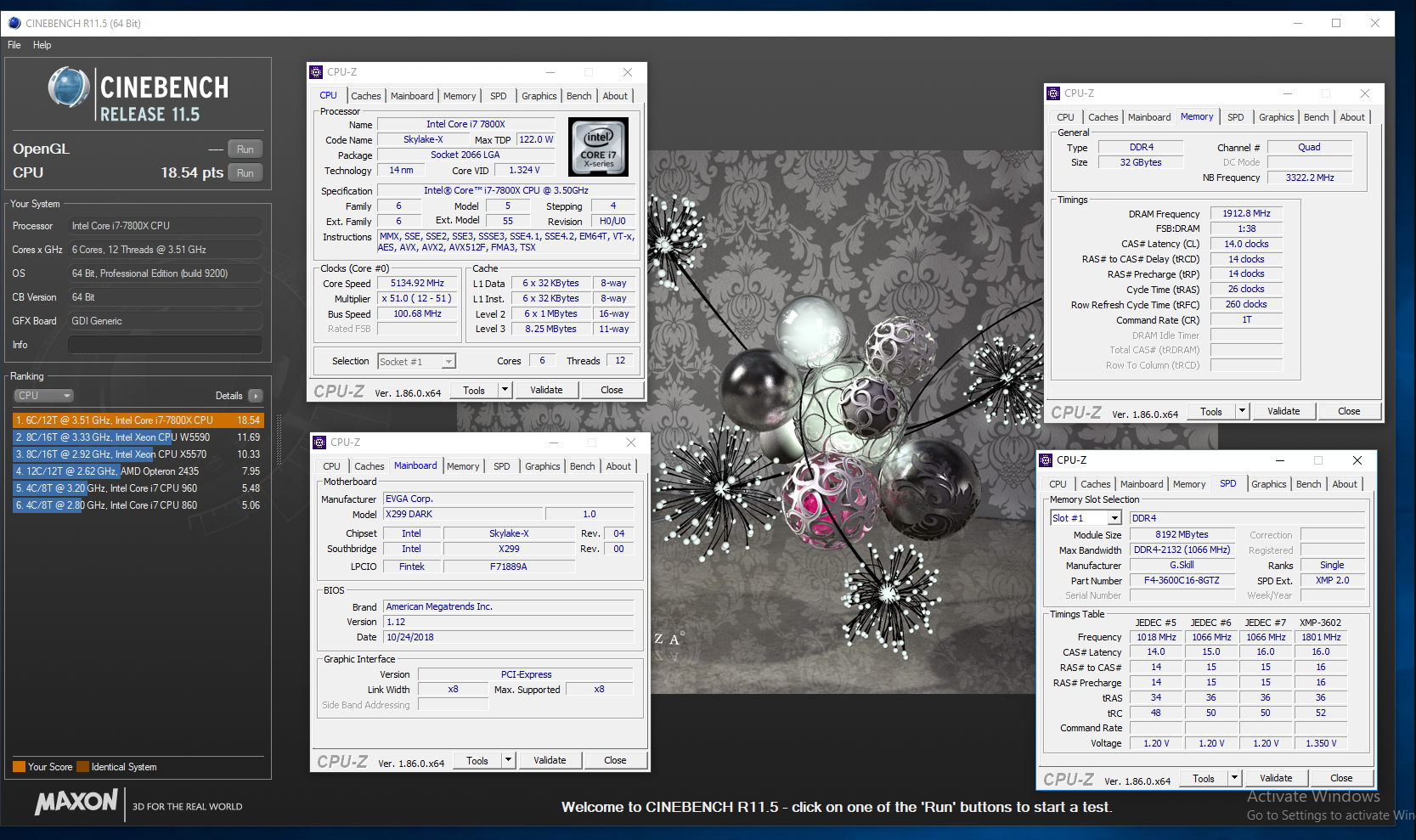Click Close in the Mainboard window

click(x=615, y=761)
